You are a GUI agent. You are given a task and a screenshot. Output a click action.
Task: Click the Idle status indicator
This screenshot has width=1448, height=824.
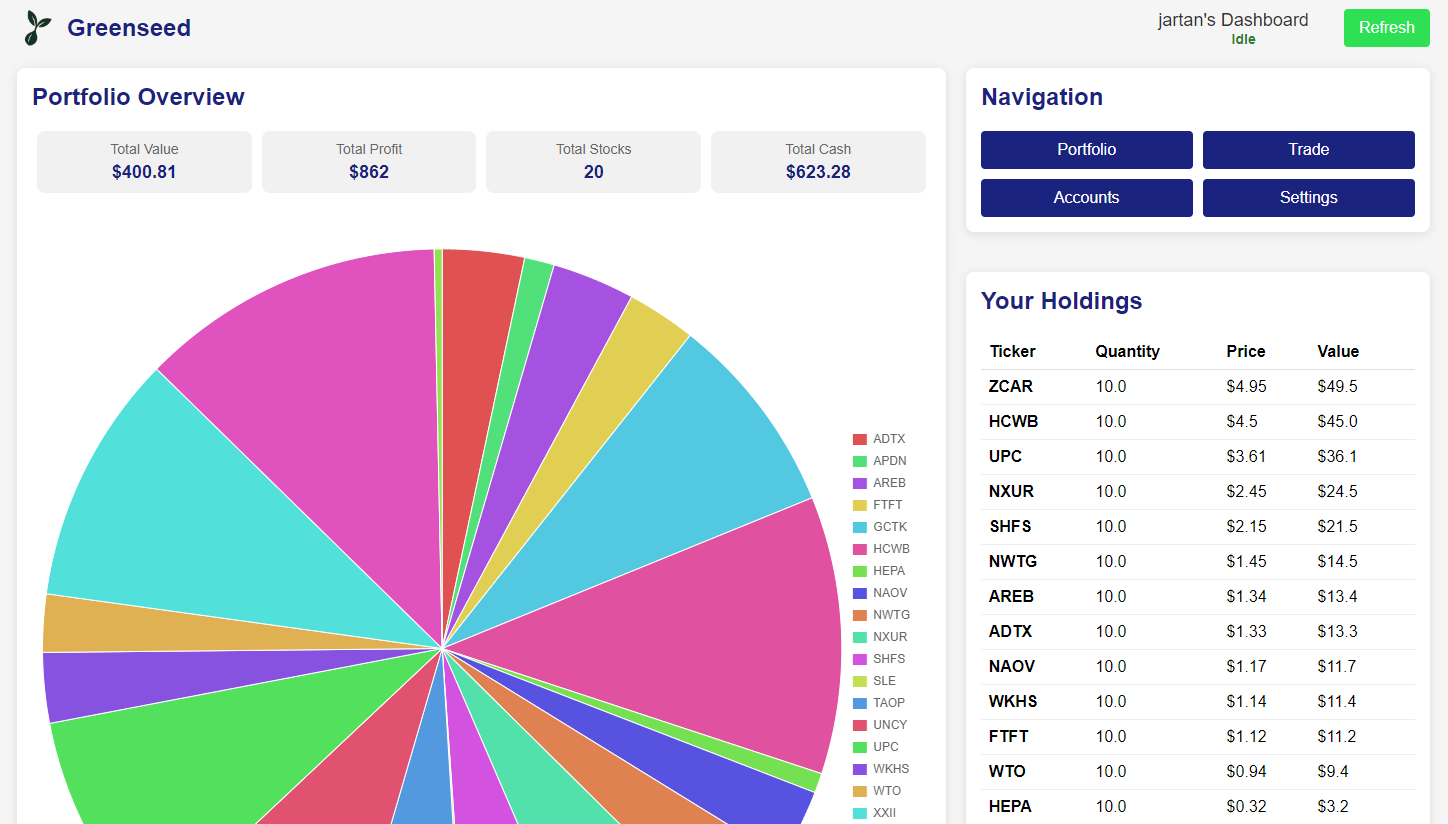(1243, 39)
